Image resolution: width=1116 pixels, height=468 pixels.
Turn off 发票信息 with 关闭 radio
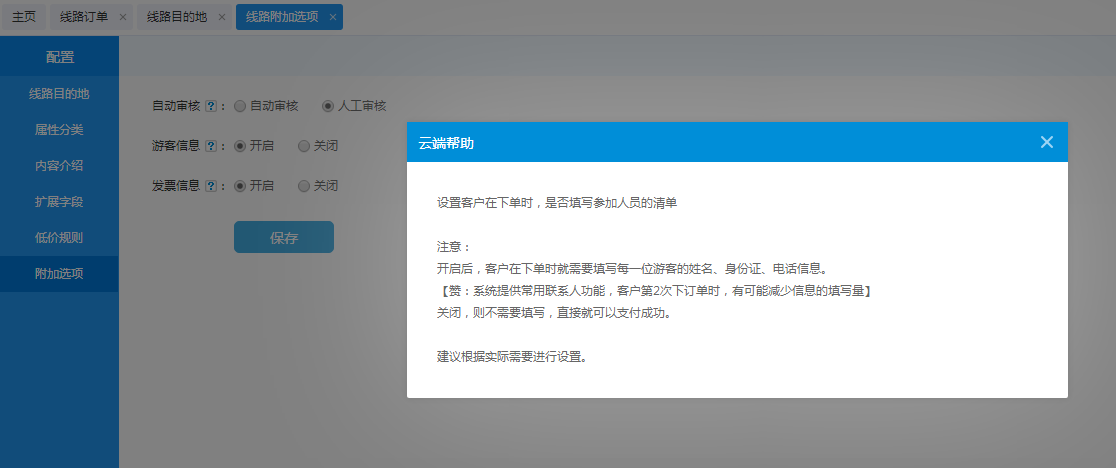(304, 186)
